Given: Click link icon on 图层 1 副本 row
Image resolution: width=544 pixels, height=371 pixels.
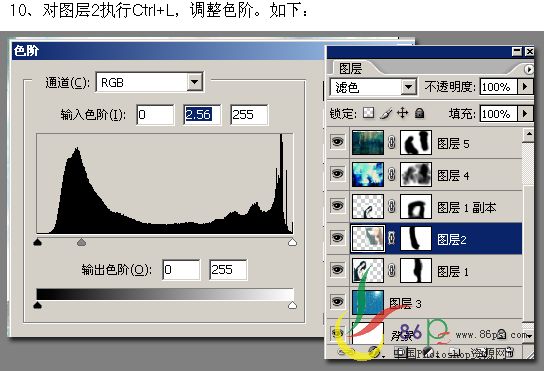Looking at the screenshot, I should 392,206.
